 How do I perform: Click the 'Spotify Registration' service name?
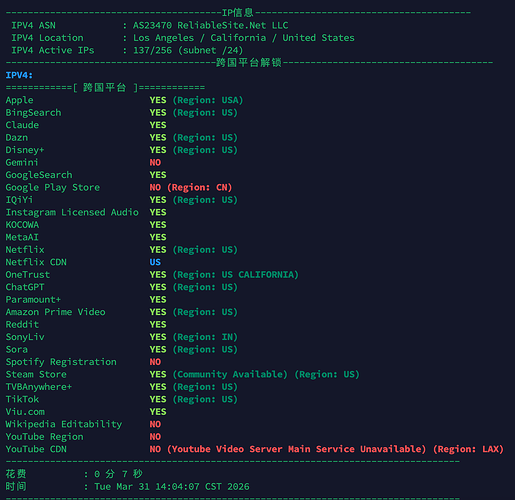tap(61, 362)
